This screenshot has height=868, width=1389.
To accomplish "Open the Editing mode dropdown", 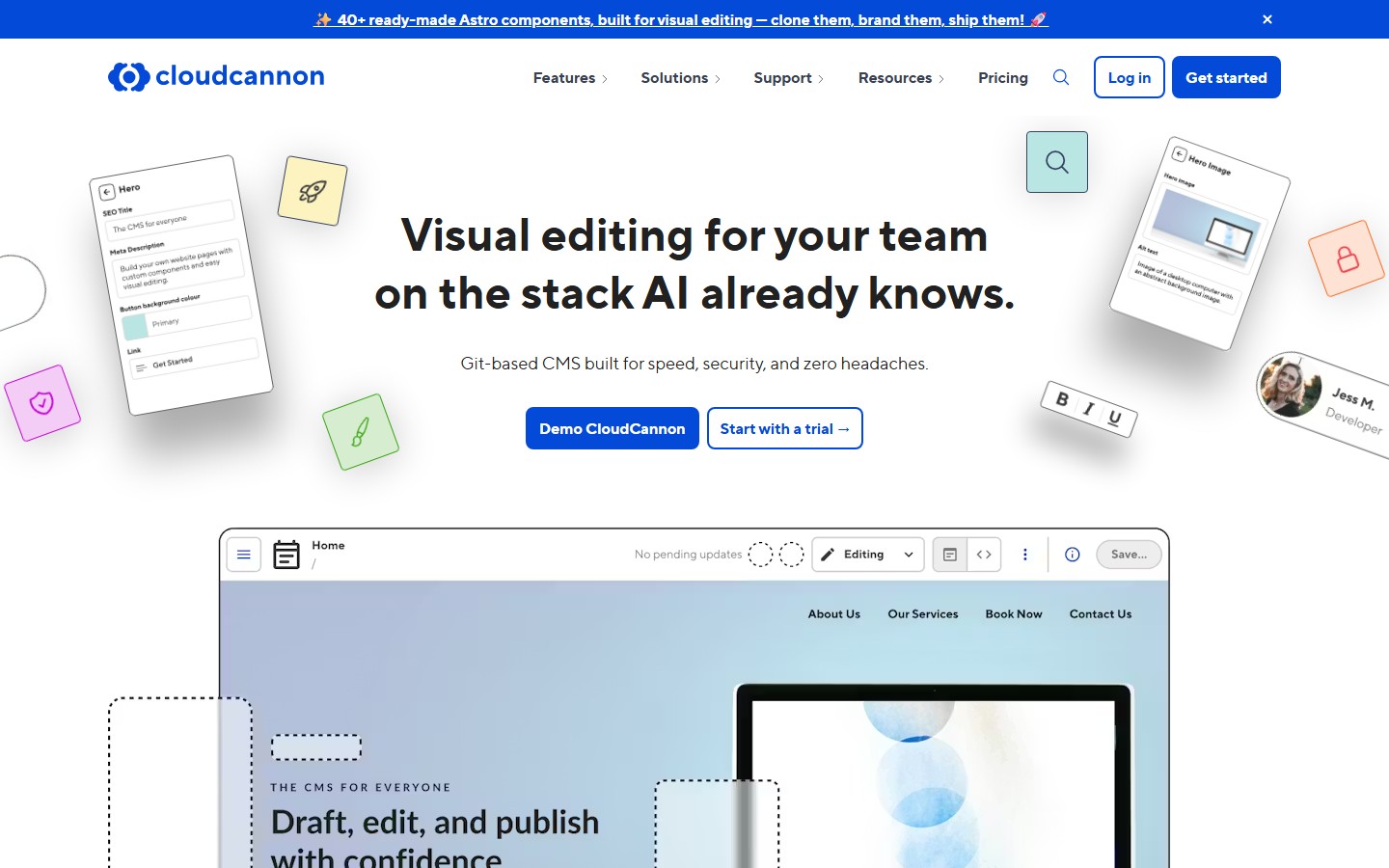I will pos(868,555).
